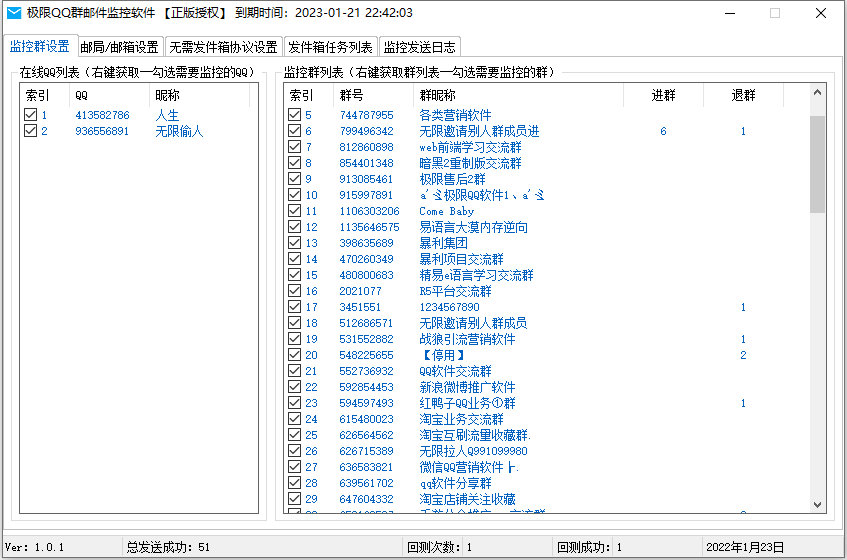Uncheck QQ 413582786 checkbox
Screen dimensions: 847x560
(31, 114)
